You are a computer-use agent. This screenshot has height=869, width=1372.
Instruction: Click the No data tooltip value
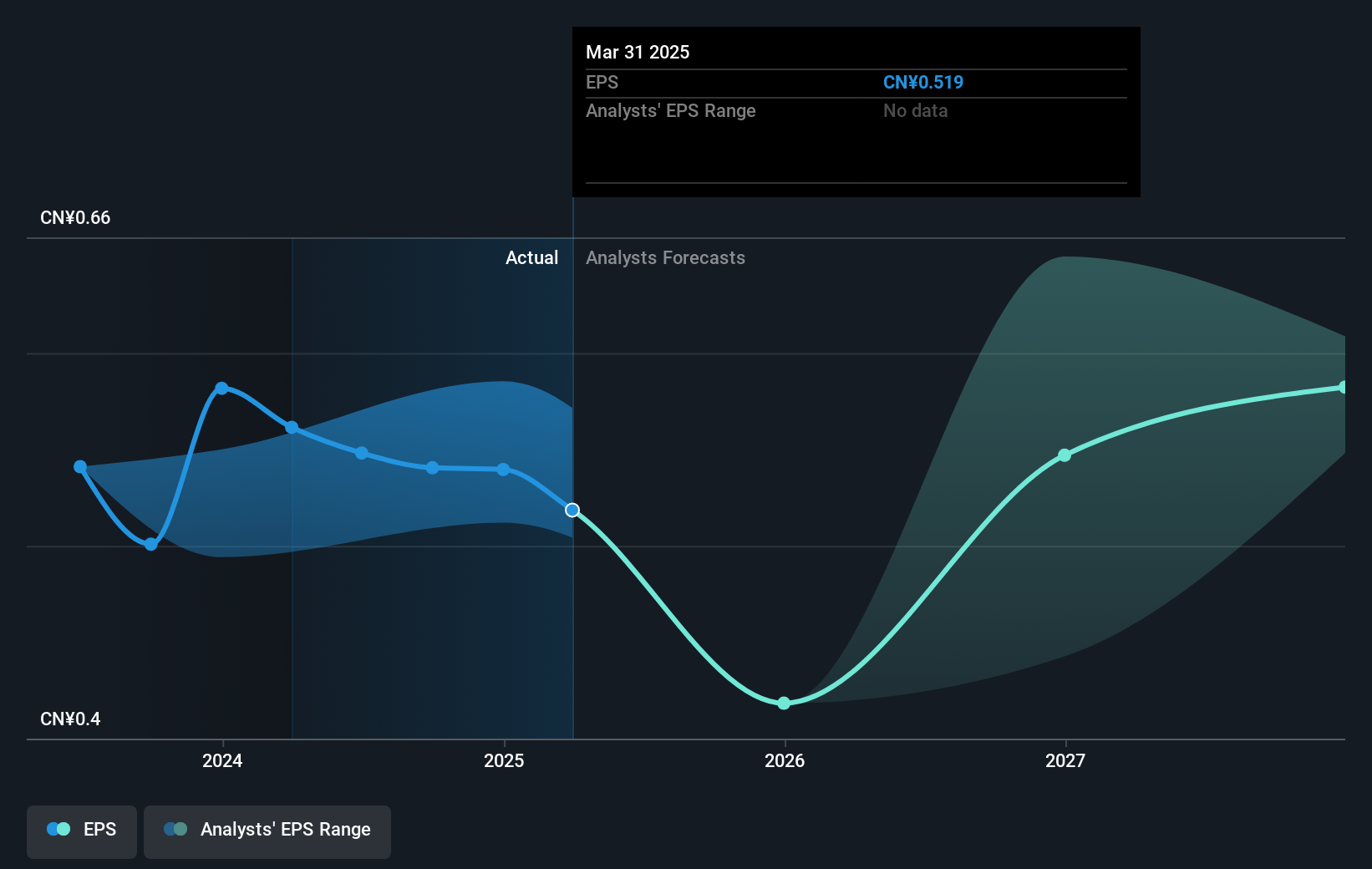916,110
